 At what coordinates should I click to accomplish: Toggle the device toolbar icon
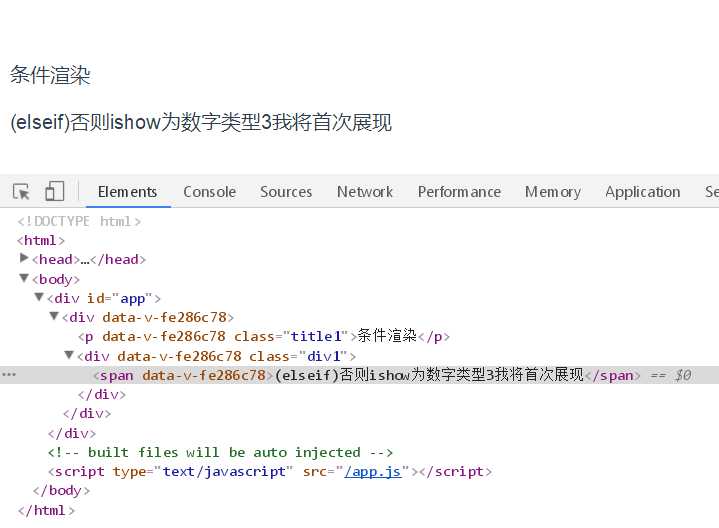(x=55, y=191)
